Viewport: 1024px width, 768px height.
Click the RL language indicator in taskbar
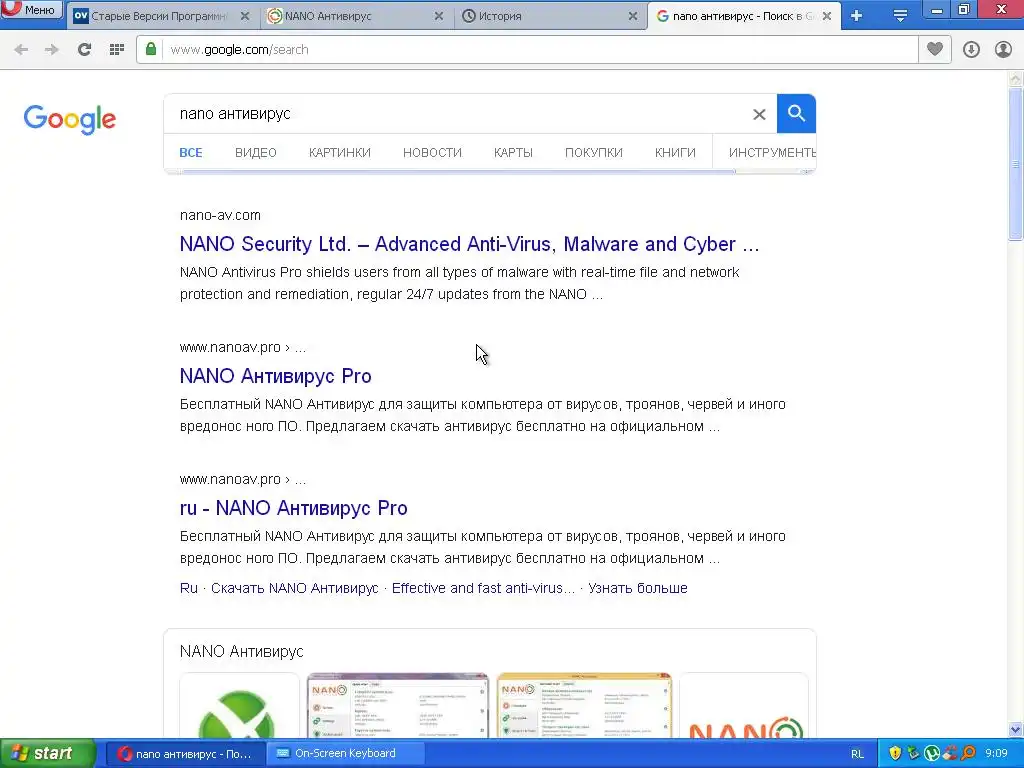(x=857, y=754)
